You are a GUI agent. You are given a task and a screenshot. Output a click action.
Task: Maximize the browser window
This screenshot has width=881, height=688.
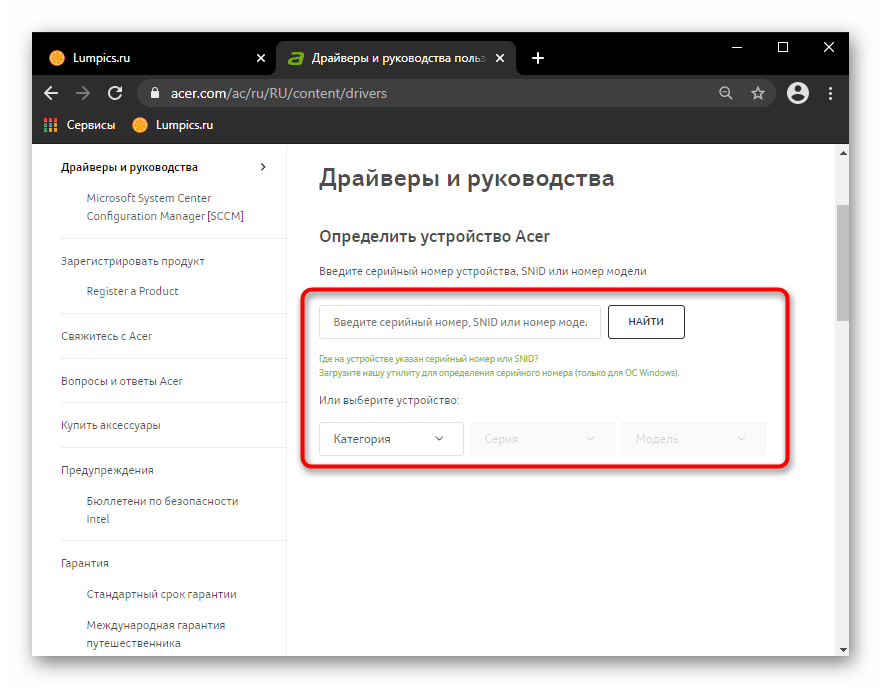(x=783, y=48)
